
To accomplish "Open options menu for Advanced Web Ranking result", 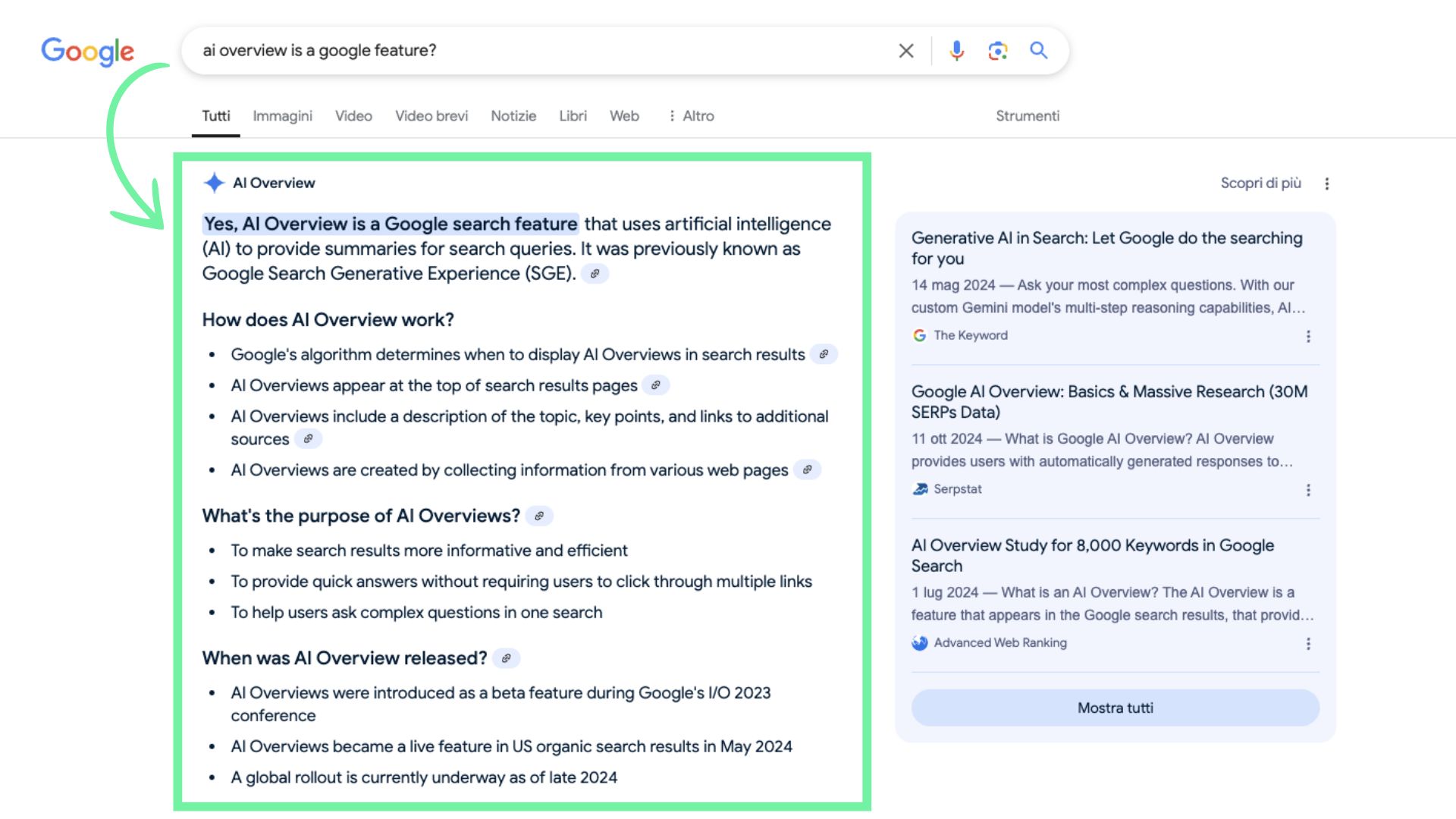I will (x=1308, y=644).
